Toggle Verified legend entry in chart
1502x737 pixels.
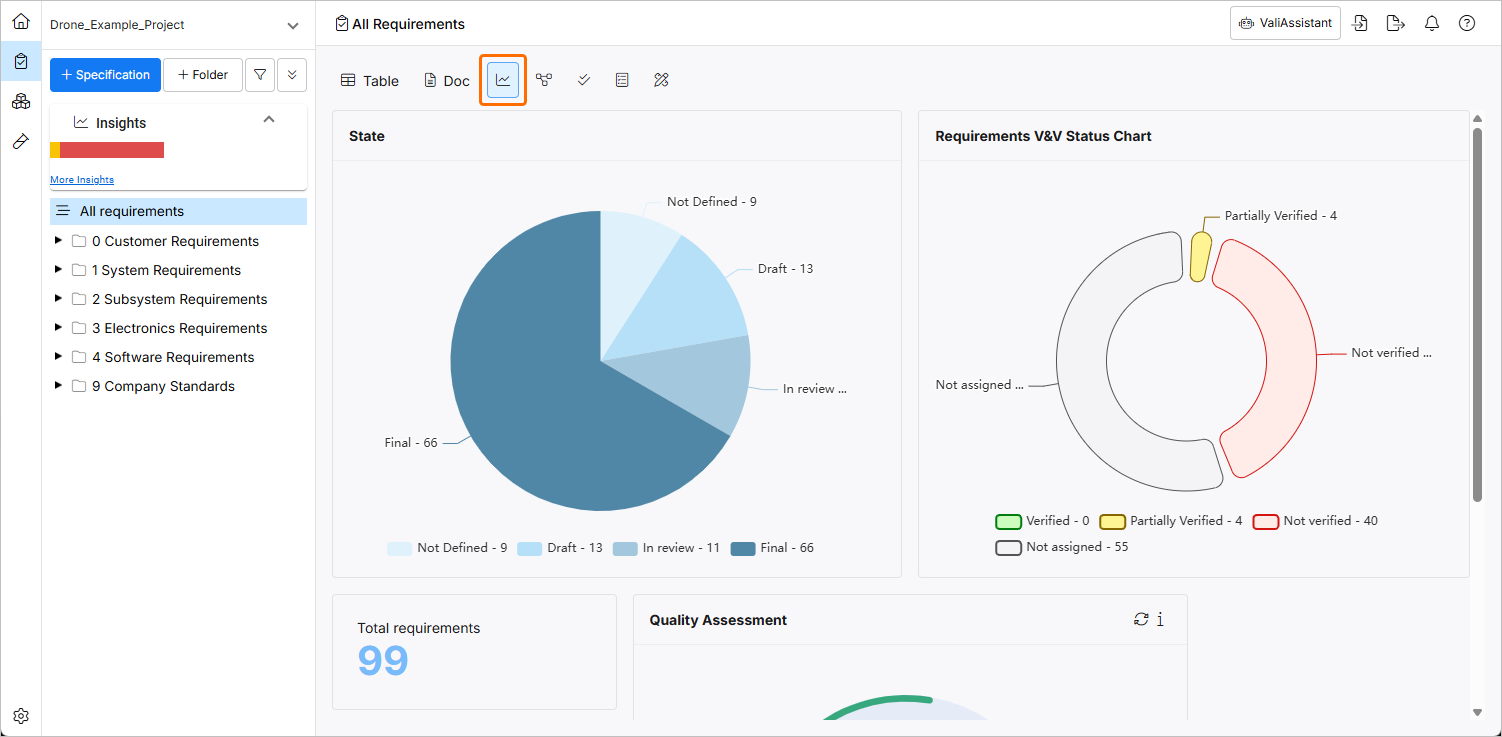coord(1043,521)
